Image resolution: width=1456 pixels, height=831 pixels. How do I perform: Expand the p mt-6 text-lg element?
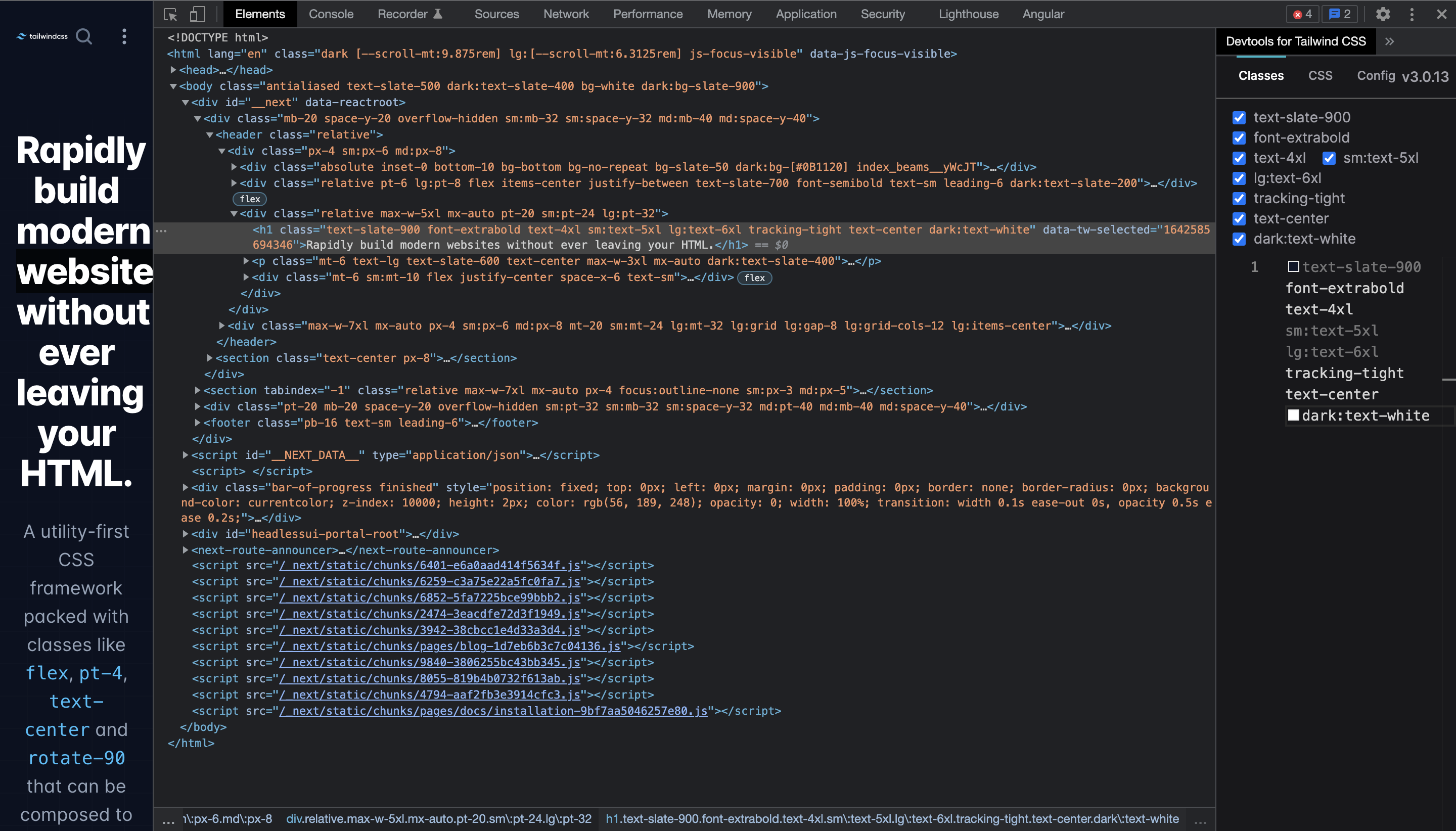click(246, 261)
